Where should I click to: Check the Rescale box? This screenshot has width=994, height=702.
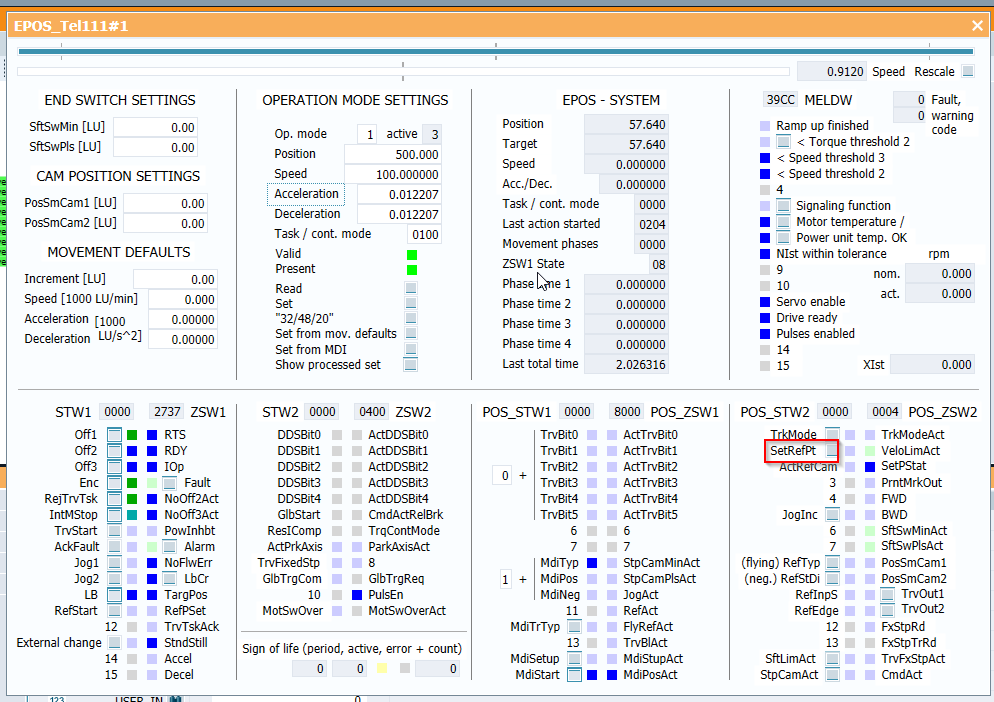(967, 72)
